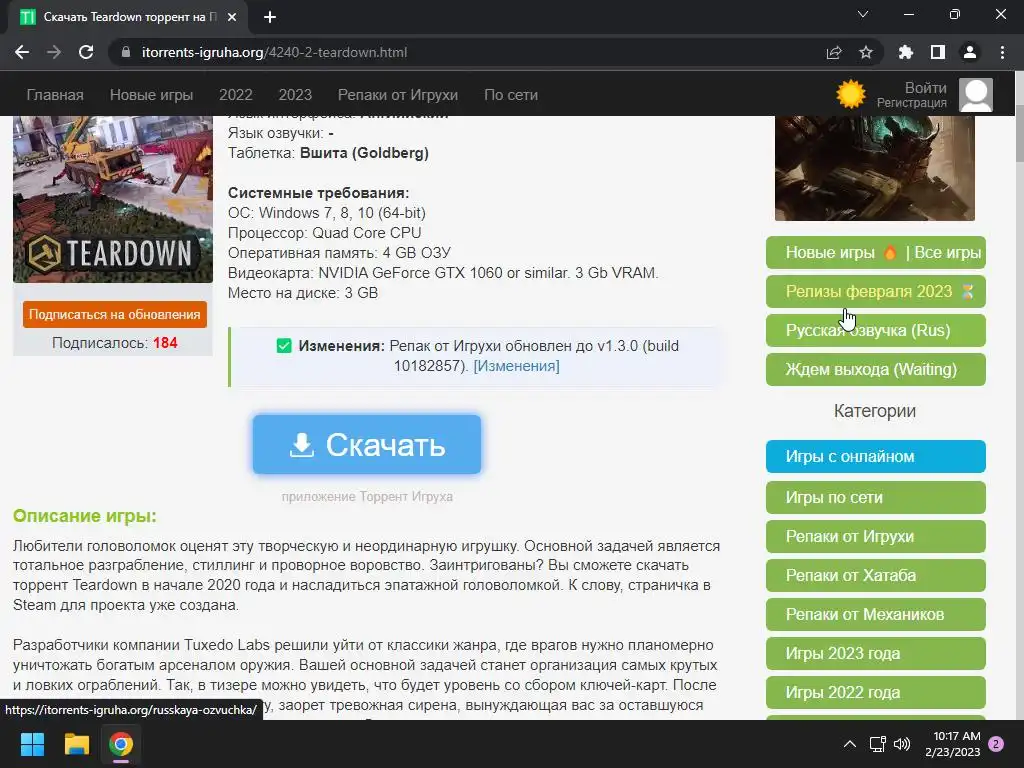This screenshot has width=1024, height=768.
Task: Open Игры 2022 года category
Action: pos(876,692)
